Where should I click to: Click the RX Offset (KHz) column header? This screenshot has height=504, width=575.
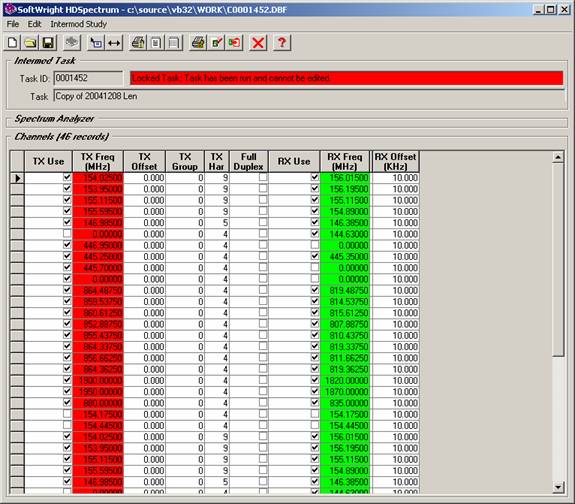tap(395, 161)
